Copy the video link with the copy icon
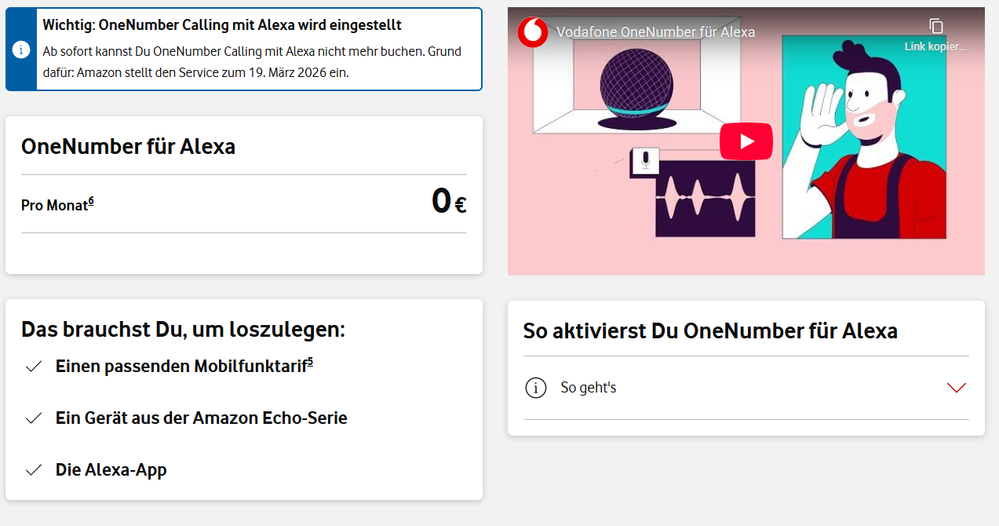The width and height of the screenshot is (999, 526). (935, 26)
